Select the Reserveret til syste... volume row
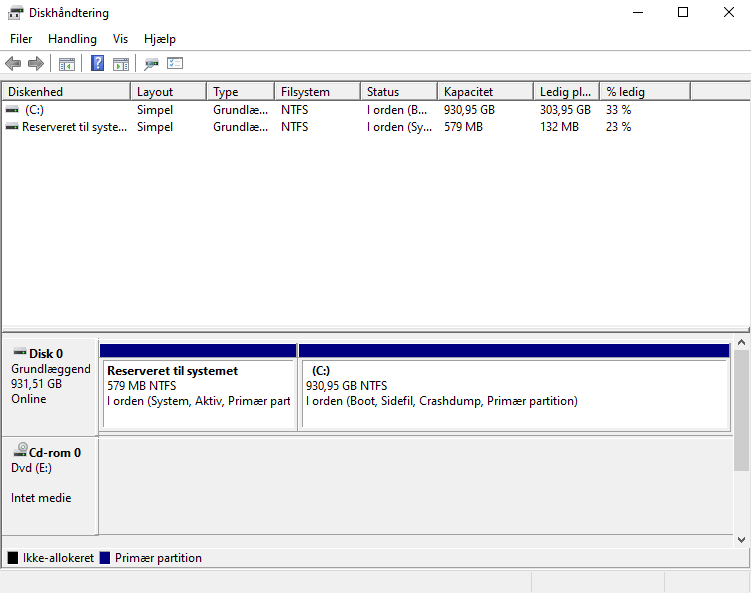Image resolution: width=751 pixels, height=593 pixels. [347, 127]
